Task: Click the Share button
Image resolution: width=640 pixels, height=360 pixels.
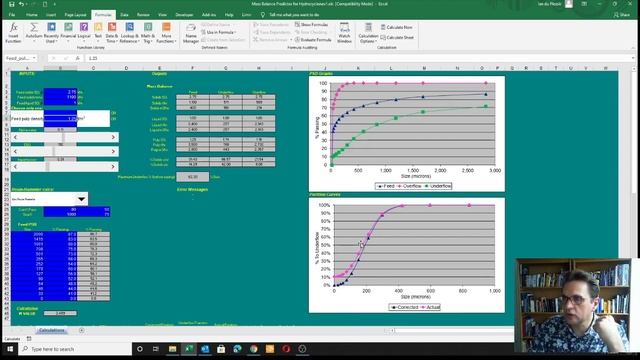Action: tap(622, 15)
